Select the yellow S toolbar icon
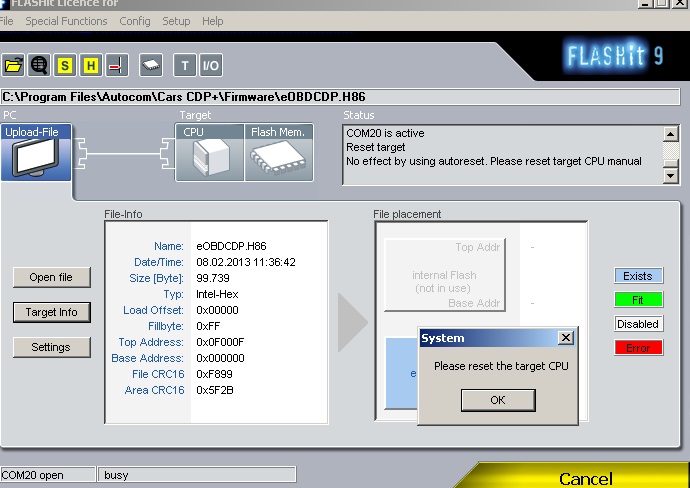 (65, 66)
